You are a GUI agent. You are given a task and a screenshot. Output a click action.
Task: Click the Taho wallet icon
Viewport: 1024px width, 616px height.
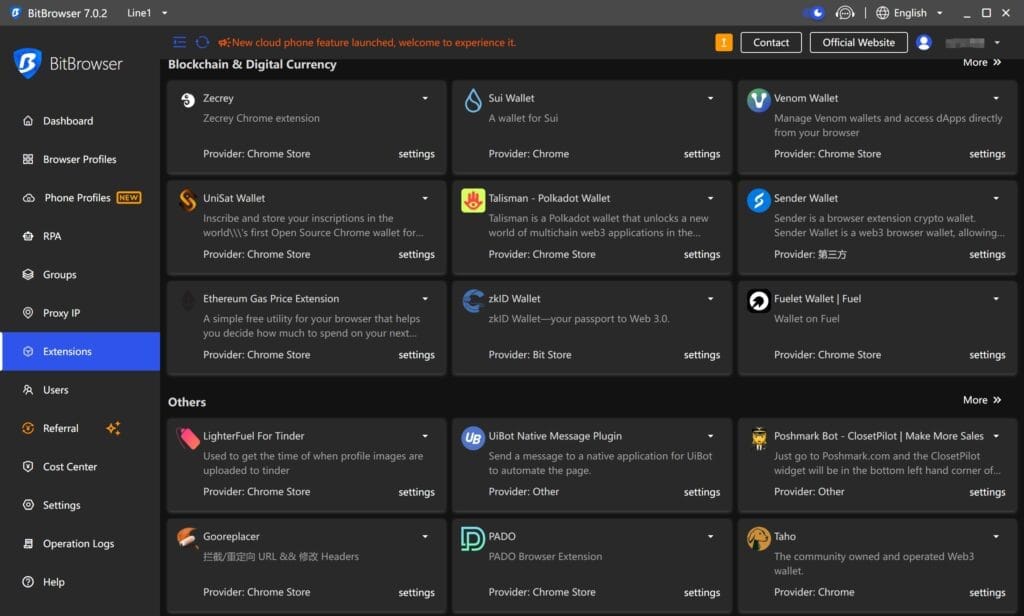coord(758,539)
